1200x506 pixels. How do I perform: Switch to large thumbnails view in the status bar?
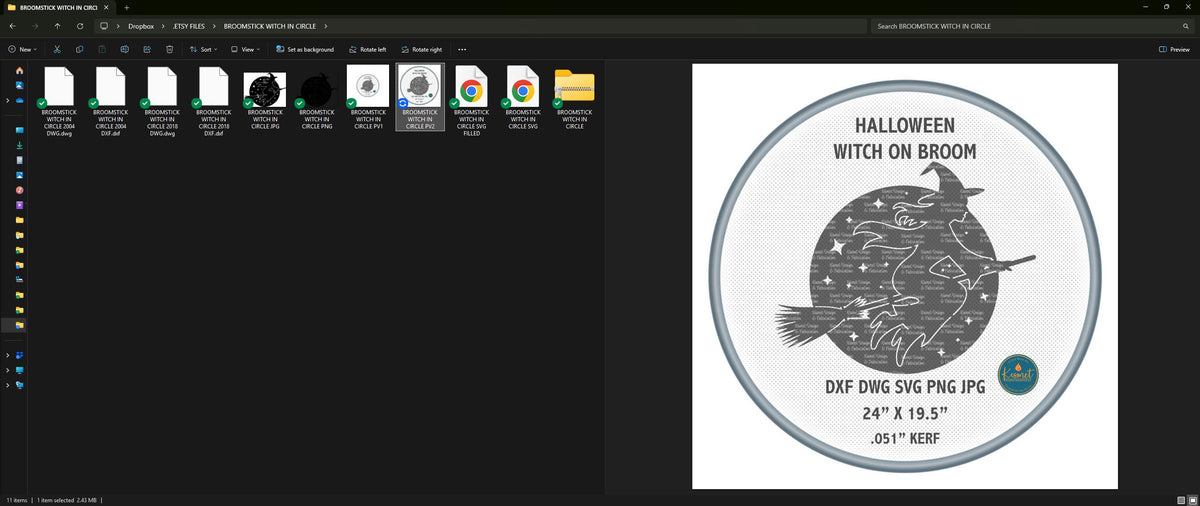pos(1191,499)
